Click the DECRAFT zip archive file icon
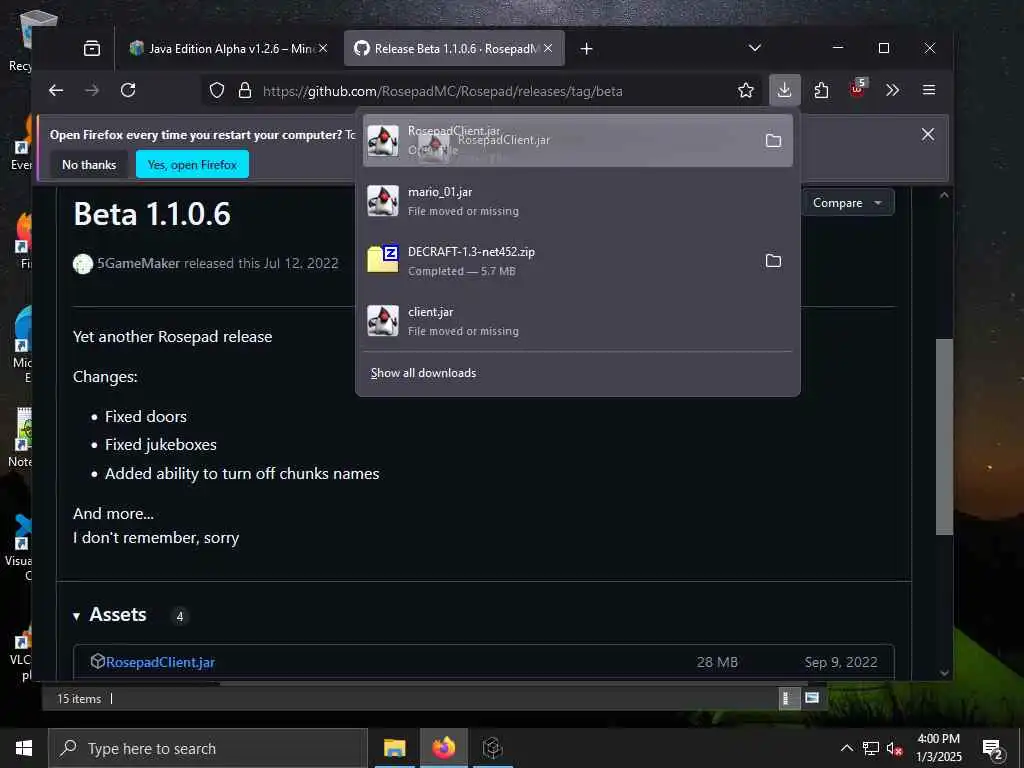The height and width of the screenshot is (768, 1024). [383, 260]
